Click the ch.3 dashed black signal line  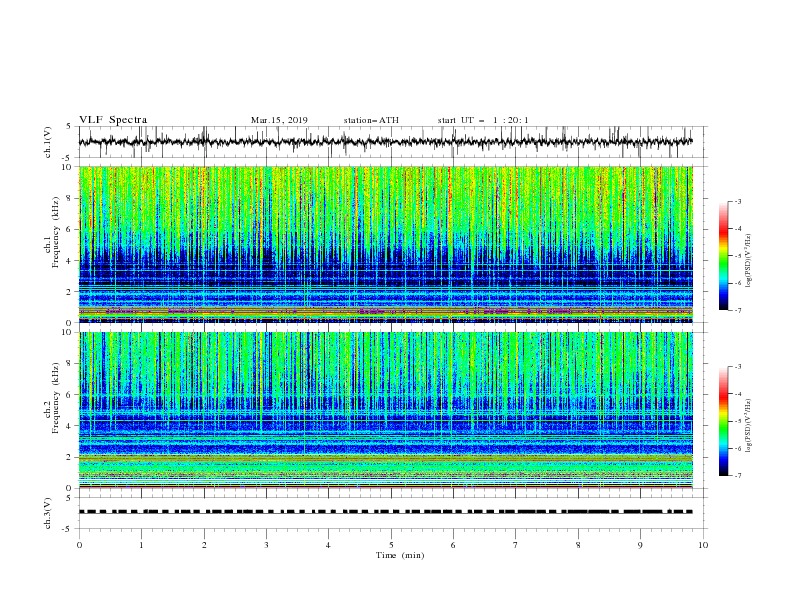[386, 512]
